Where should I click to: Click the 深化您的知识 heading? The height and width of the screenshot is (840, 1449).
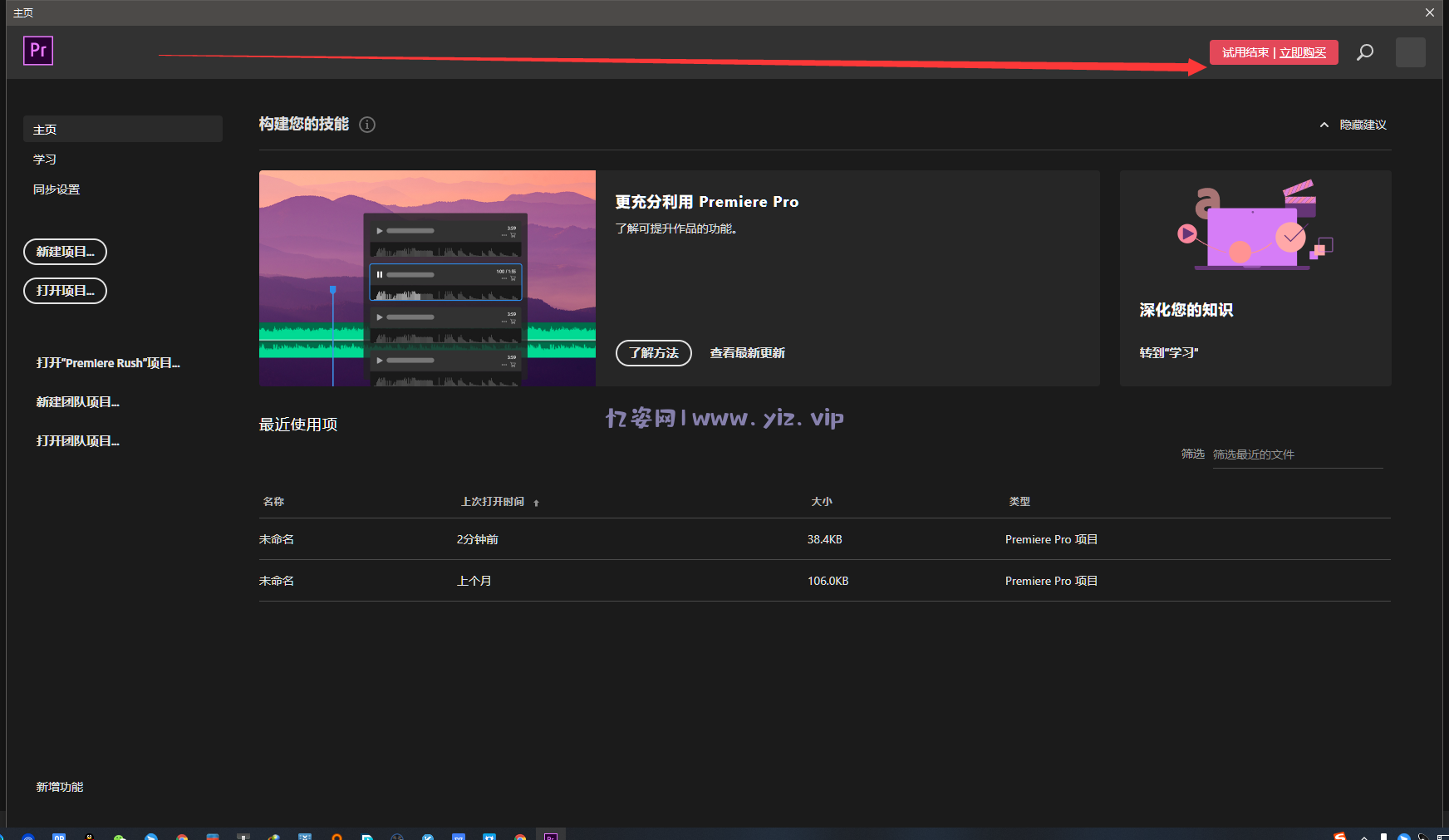point(1186,310)
